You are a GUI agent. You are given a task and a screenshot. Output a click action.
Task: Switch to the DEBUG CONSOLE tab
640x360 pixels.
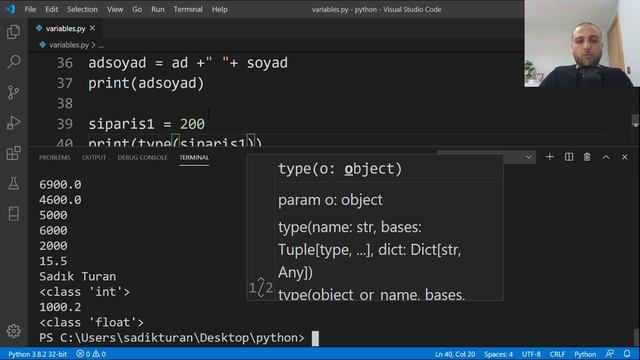coord(142,158)
